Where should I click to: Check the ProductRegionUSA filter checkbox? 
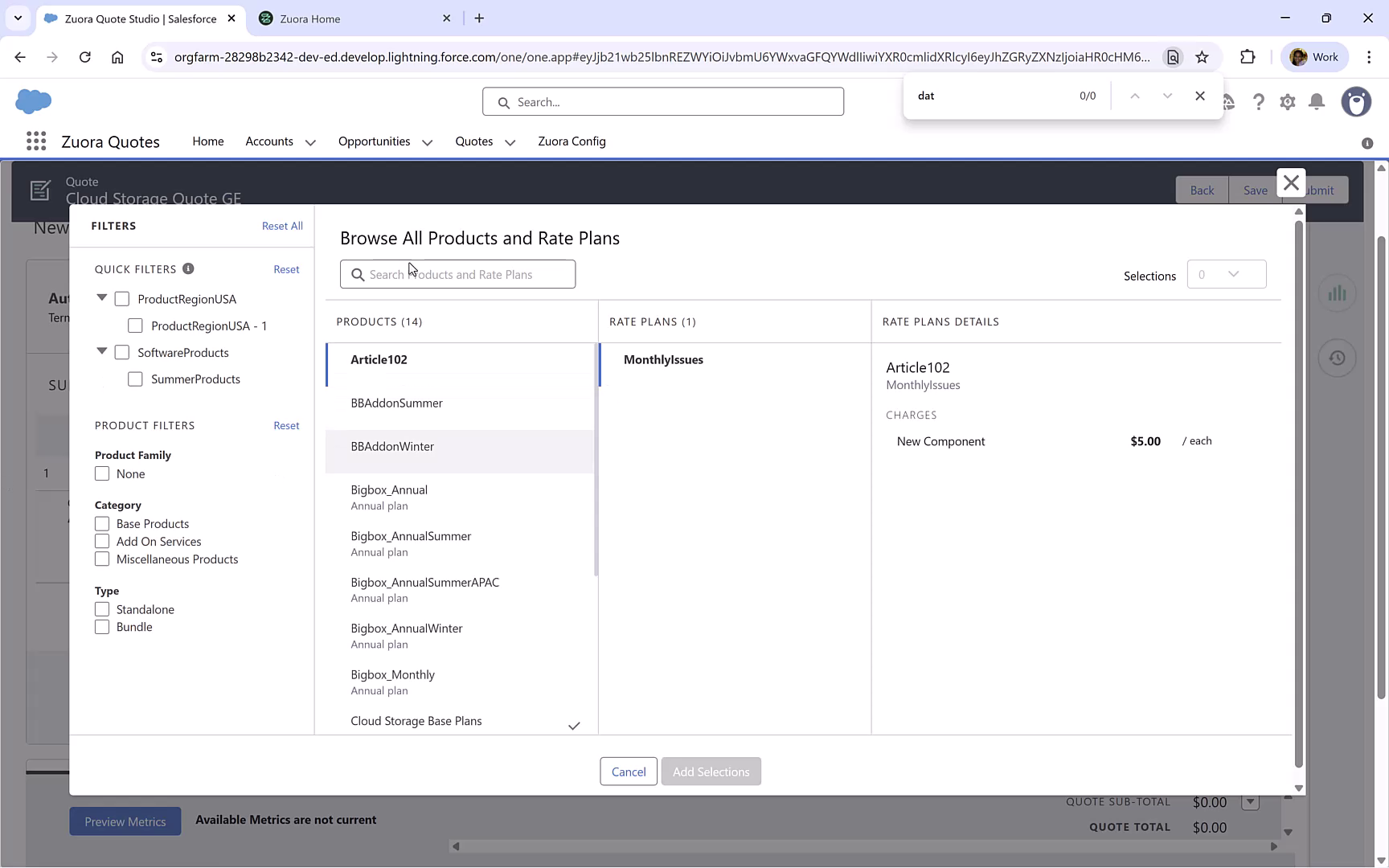(121, 298)
